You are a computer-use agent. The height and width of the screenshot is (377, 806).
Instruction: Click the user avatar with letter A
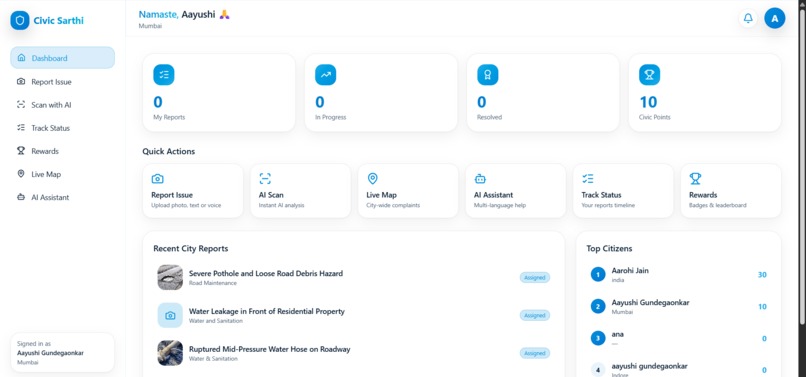click(x=775, y=19)
